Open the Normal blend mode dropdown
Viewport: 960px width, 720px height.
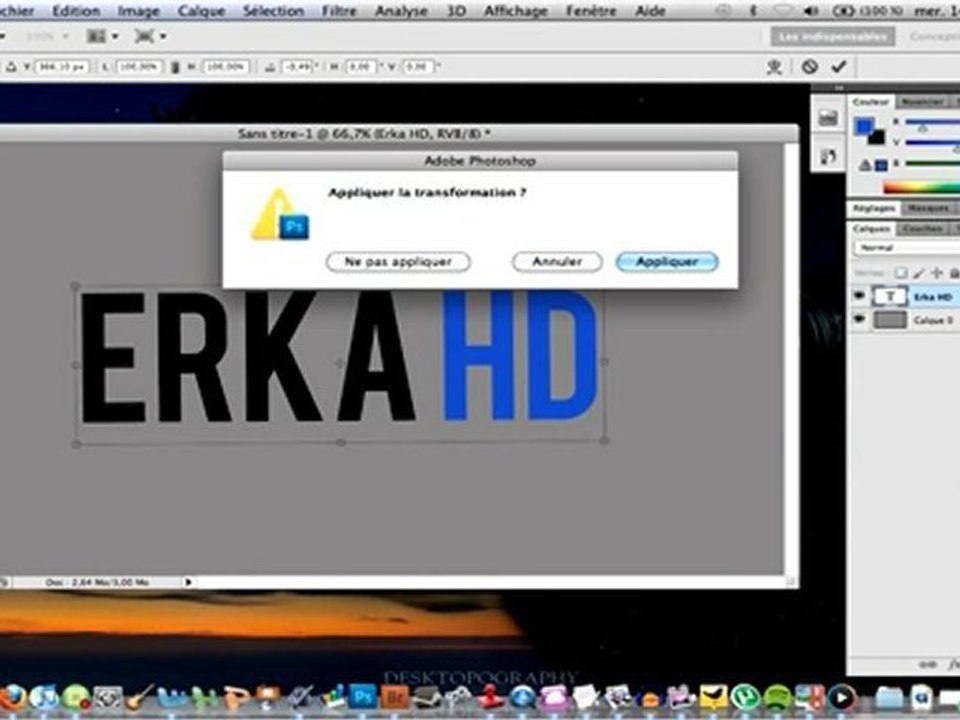(906, 247)
